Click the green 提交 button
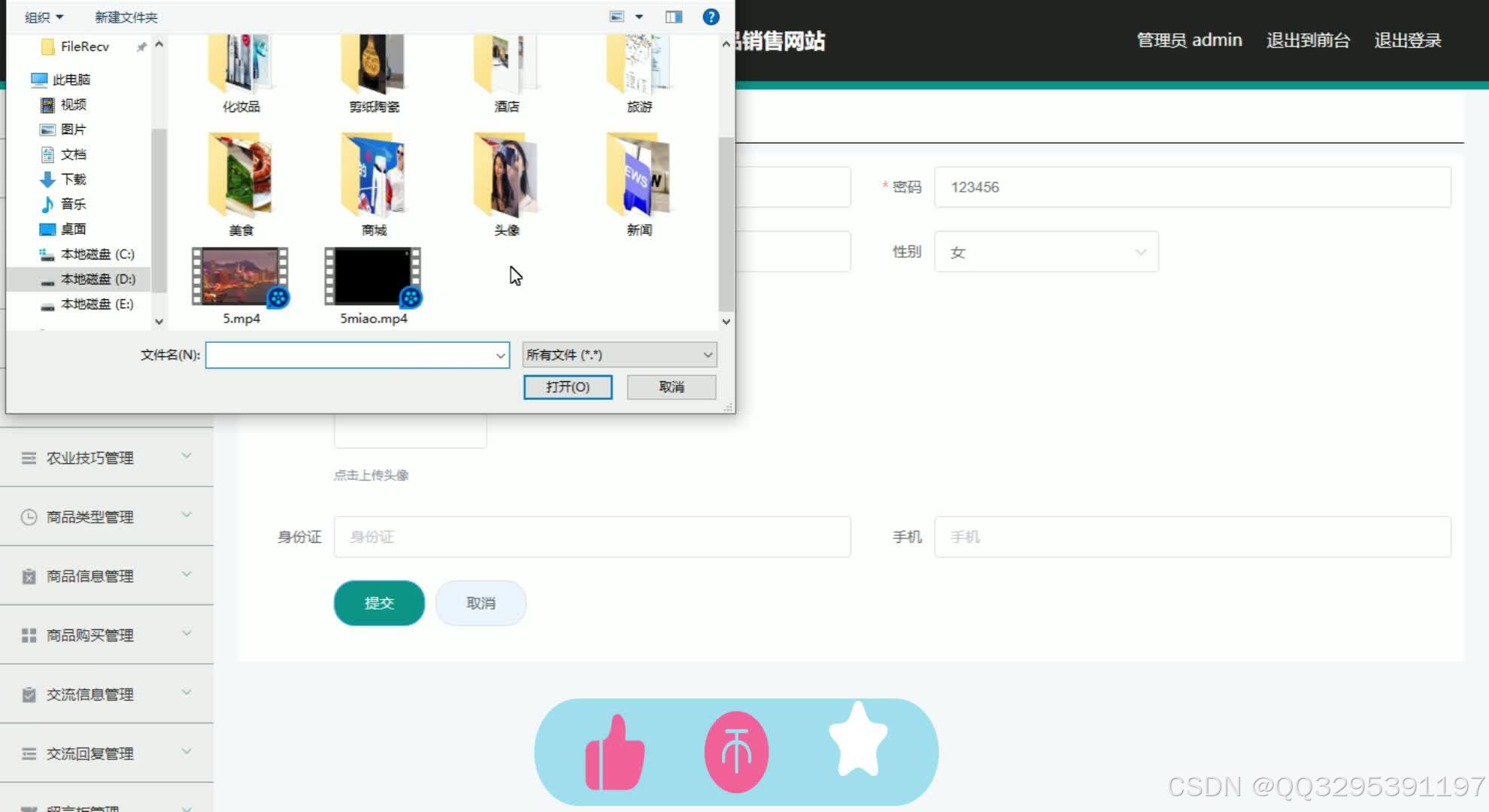This screenshot has width=1489, height=812. [x=379, y=603]
